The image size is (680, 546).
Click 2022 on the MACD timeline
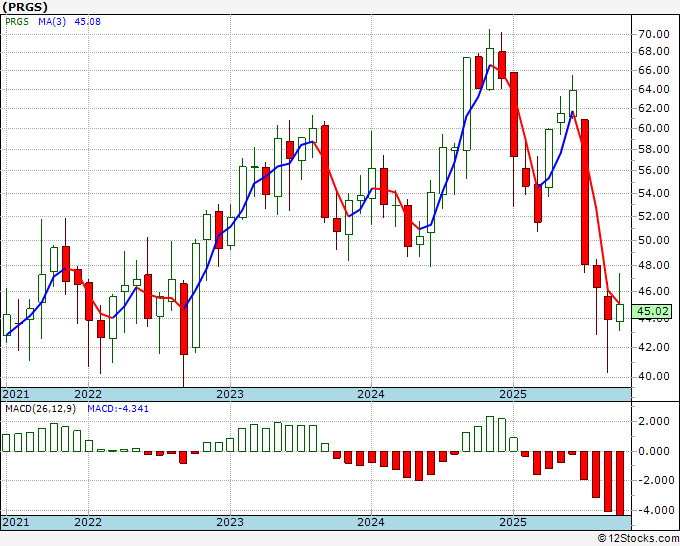[88, 522]
